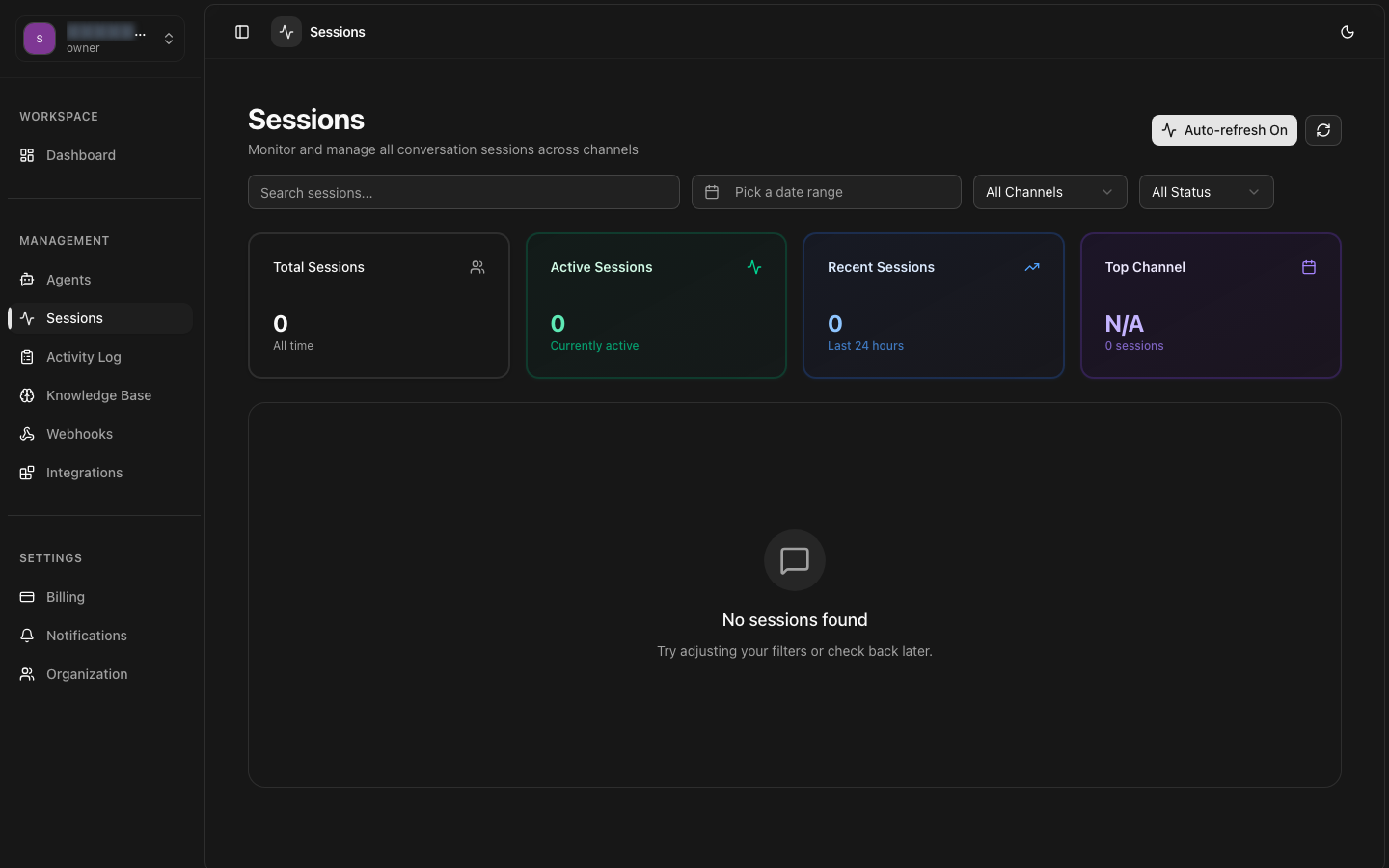This screenshot has width=1389, height=868.
Task: Click 'Last 24 hours' label
Action: pos(865,346)
